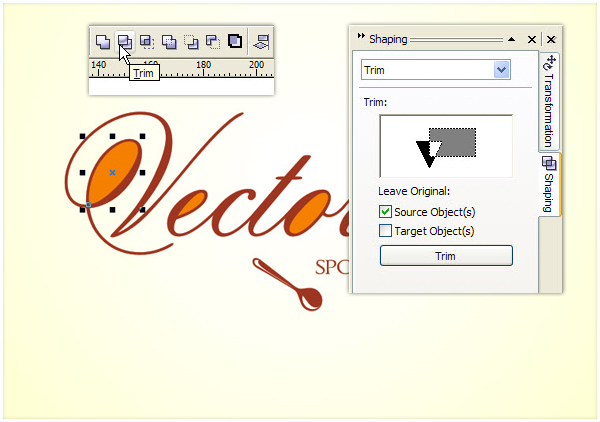This screenshot has width=600, height=422.
Task: Click the Trim shaping icon
Action: pyautogui.click(x=125, y=42)
